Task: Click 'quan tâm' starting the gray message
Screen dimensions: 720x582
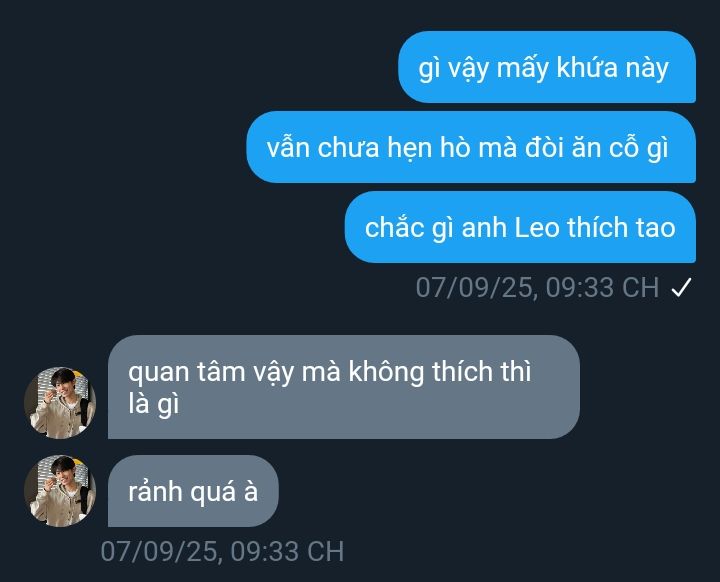Action: [x=186, y=372]
